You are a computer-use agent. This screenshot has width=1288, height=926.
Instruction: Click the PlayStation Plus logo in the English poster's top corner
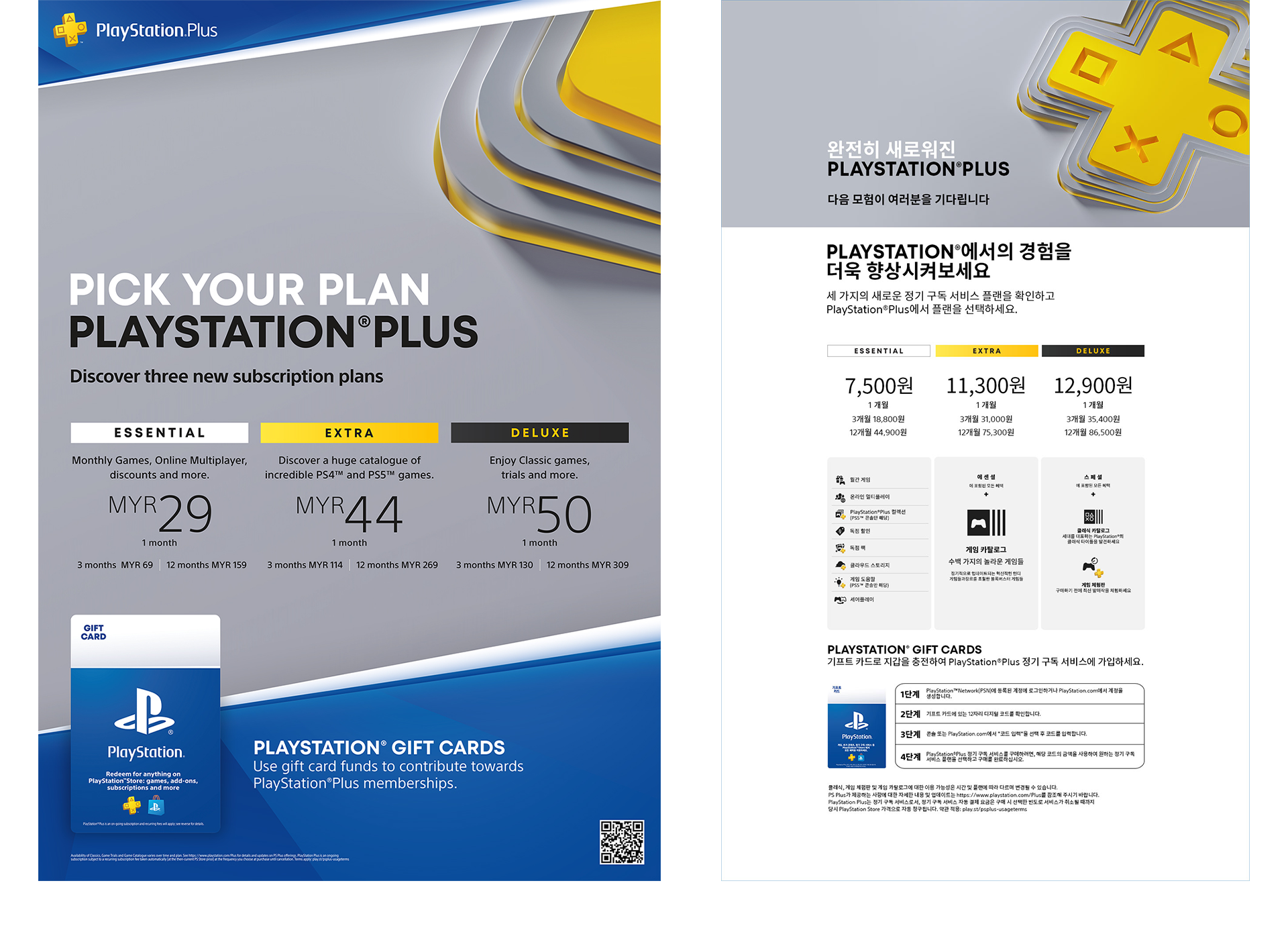pyautogui.click(x=136, y=30)
